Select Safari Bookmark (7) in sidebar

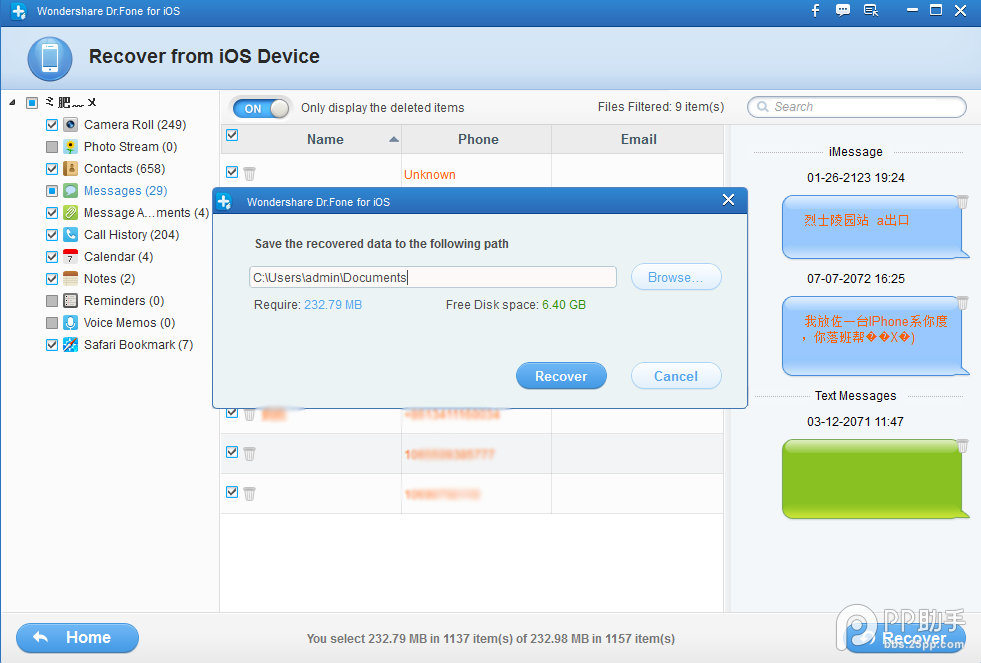point(138,345)
